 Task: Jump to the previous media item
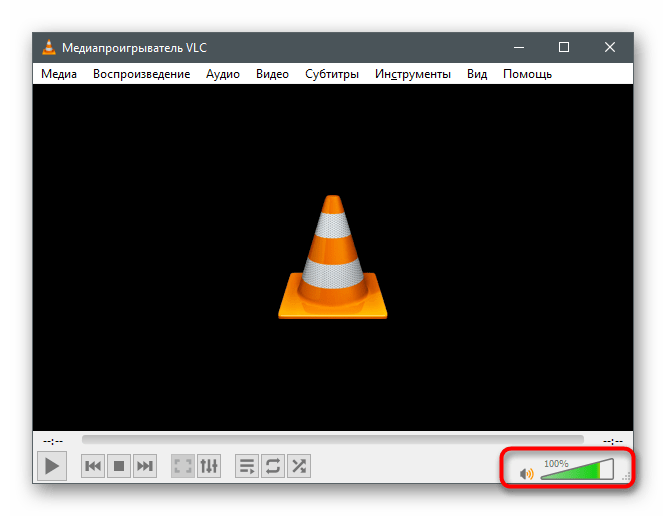93,466
